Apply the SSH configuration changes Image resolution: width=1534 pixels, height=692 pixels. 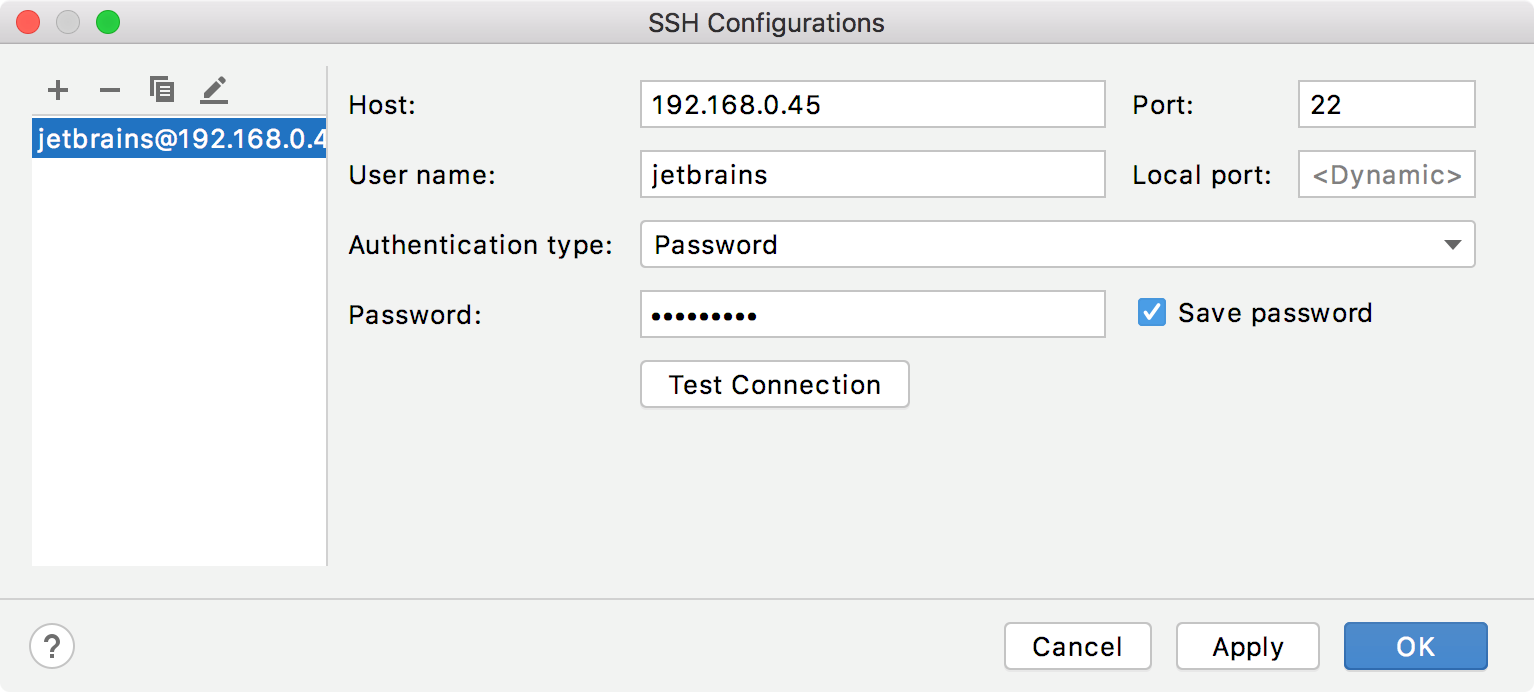1247,646
